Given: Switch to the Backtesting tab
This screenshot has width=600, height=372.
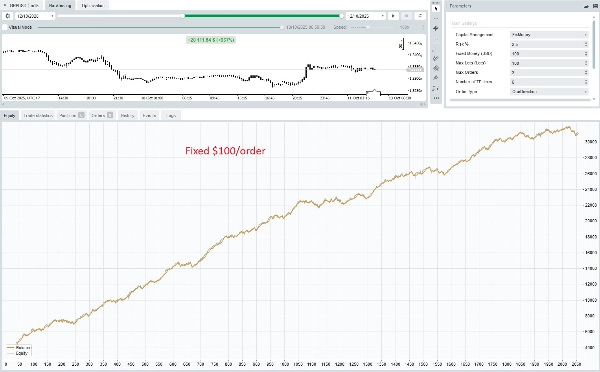Looking at the screenshot, I should point(60,5).
